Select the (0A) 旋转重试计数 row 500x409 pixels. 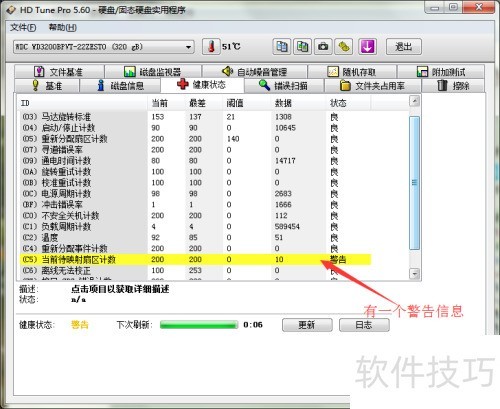pyautogui.click(x=195, y=172)
